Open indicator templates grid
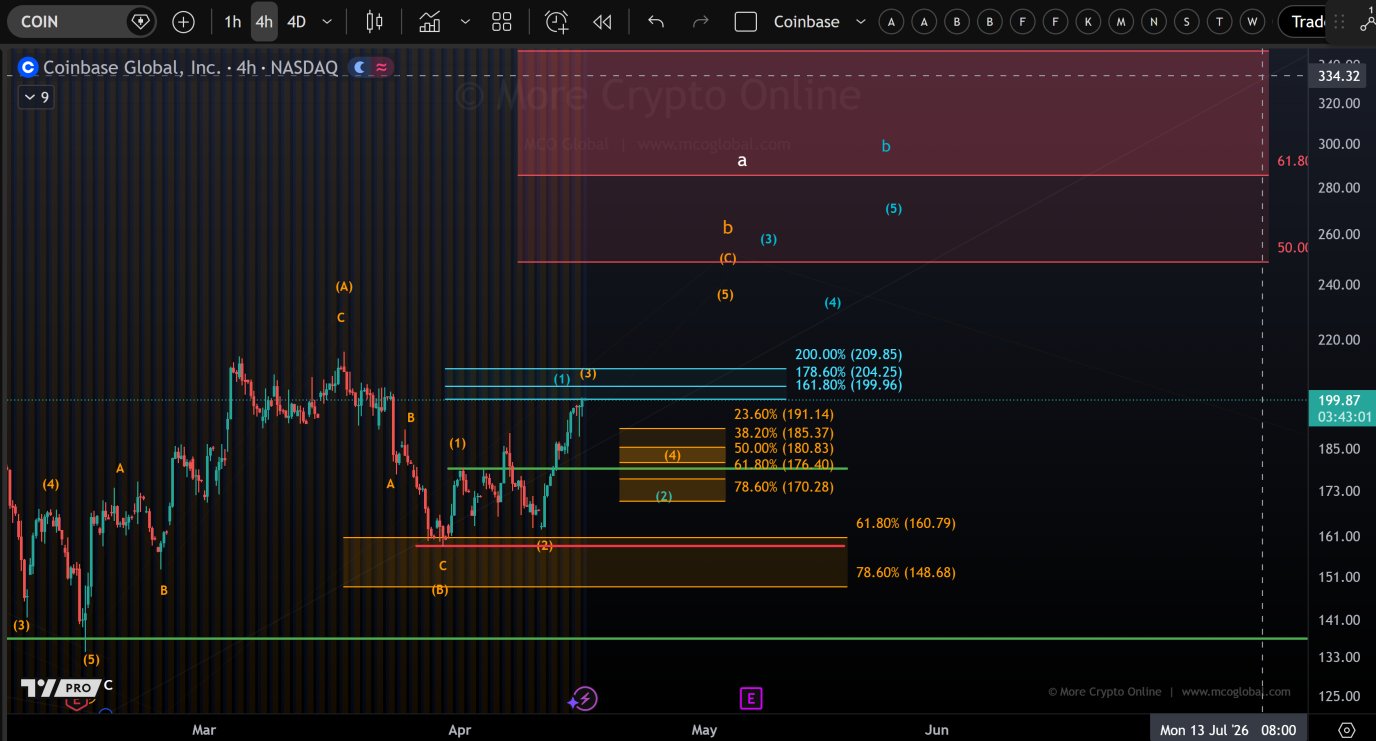This screenshot has height=741, width=1376. (x=502, y=21)
